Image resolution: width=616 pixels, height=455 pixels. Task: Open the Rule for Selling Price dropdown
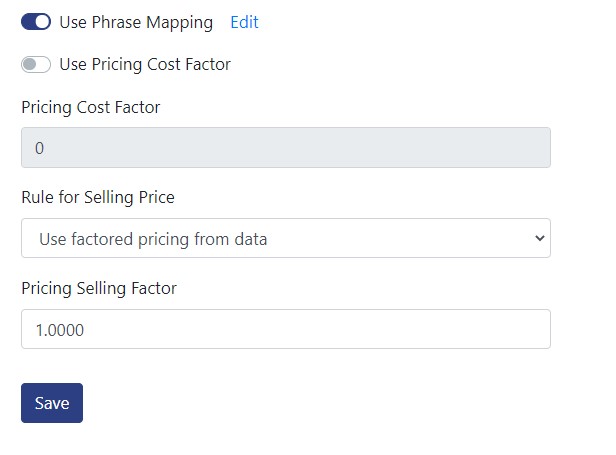[286, 238]
